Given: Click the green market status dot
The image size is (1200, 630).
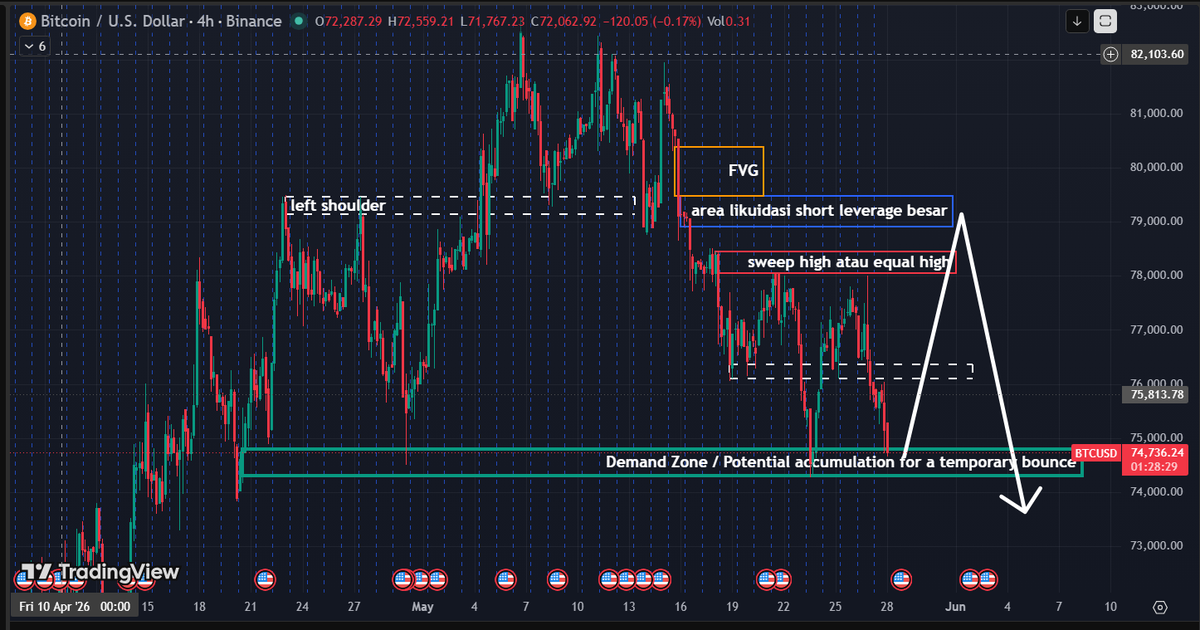Looking at the screenshot, I should [x=299, y=22].
